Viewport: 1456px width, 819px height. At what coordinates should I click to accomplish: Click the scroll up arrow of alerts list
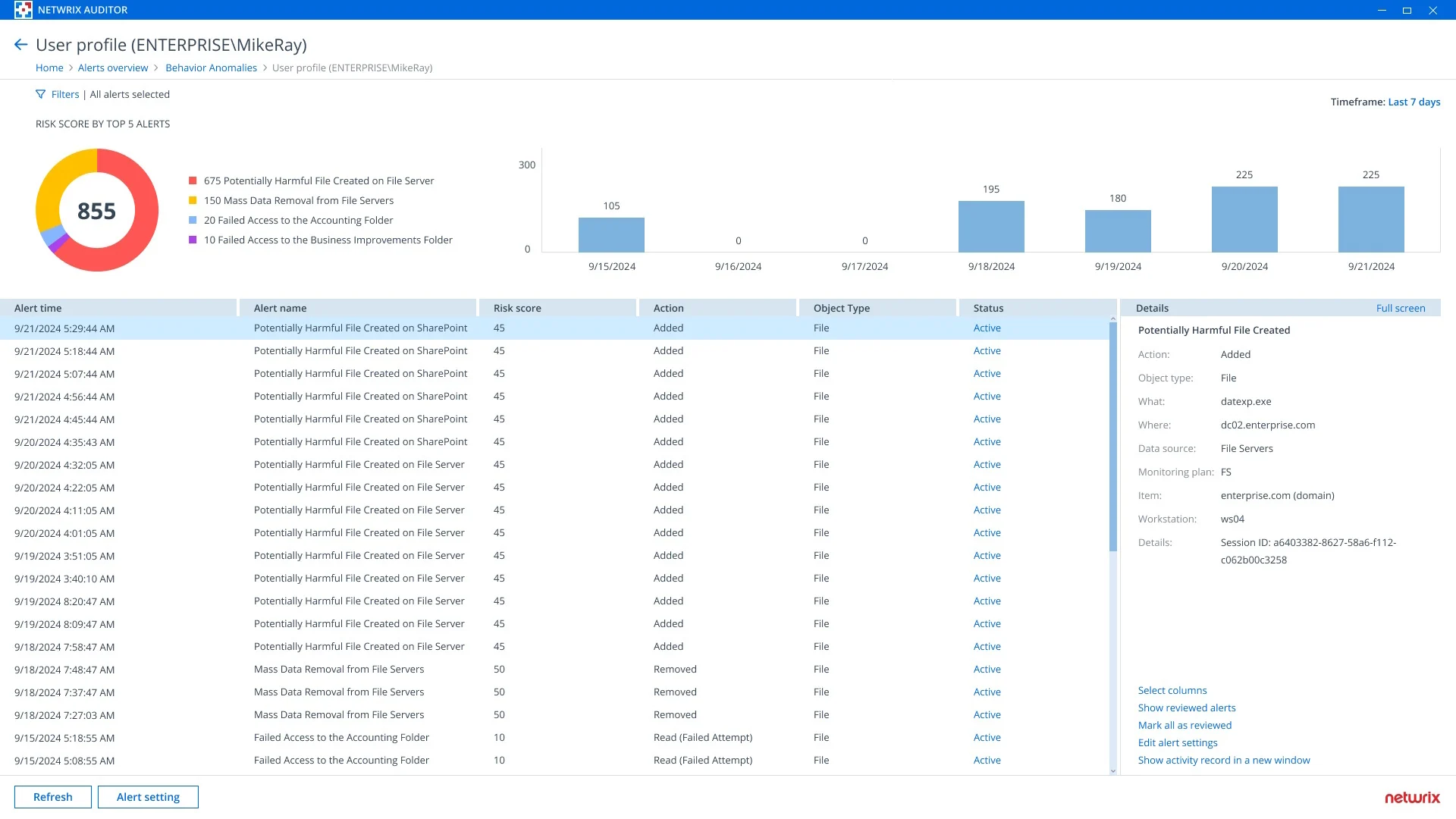[x=1113, y=319]
